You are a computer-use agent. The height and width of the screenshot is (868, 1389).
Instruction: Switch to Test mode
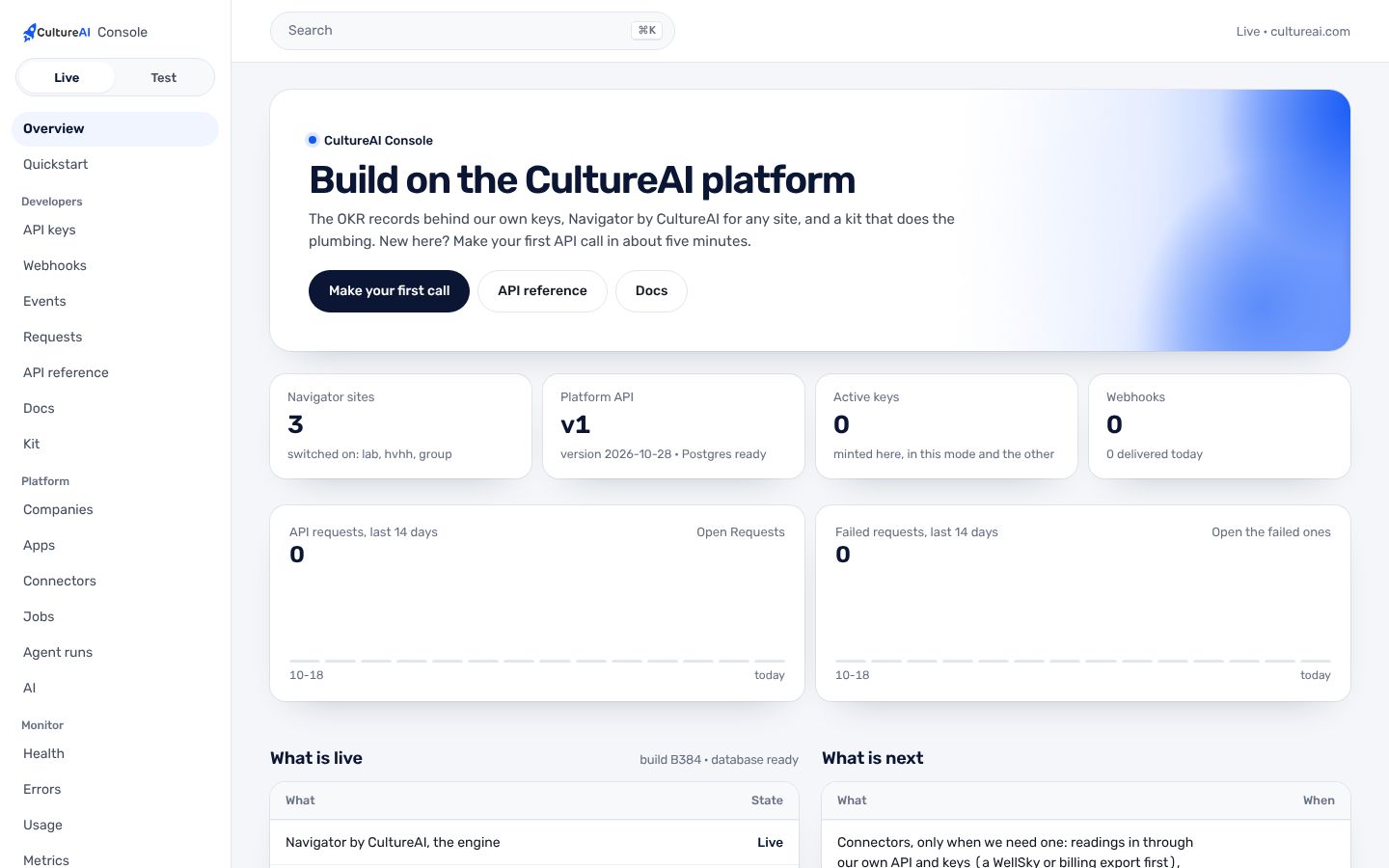(x=164, y=77)
